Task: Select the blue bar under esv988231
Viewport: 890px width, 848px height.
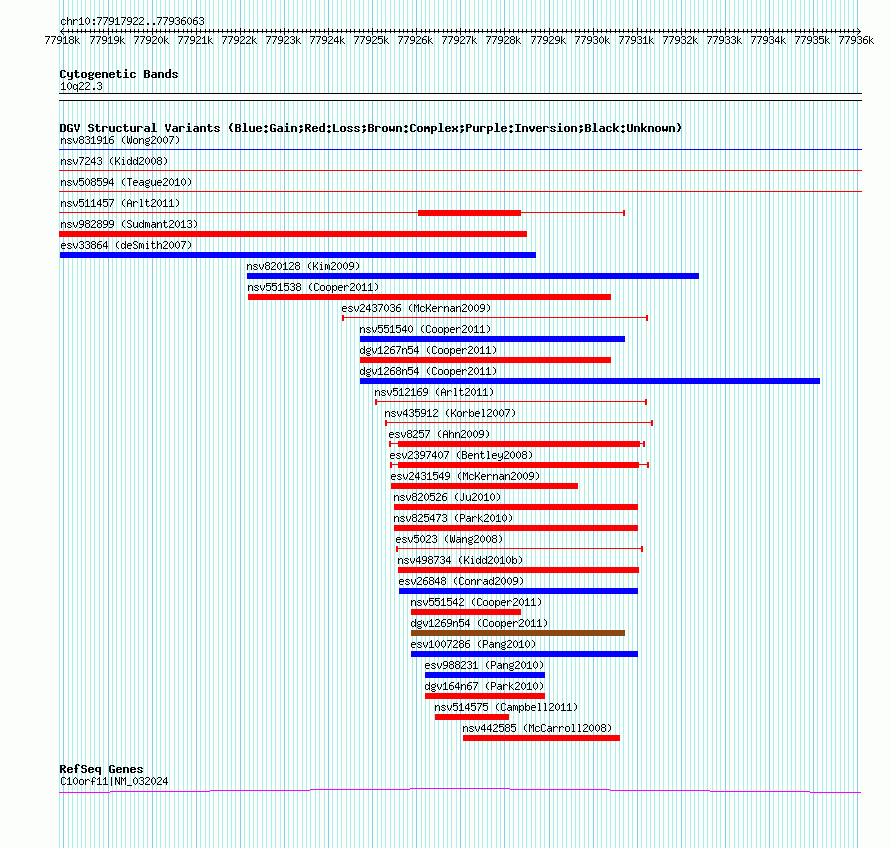Action: [x=485, y=675]
